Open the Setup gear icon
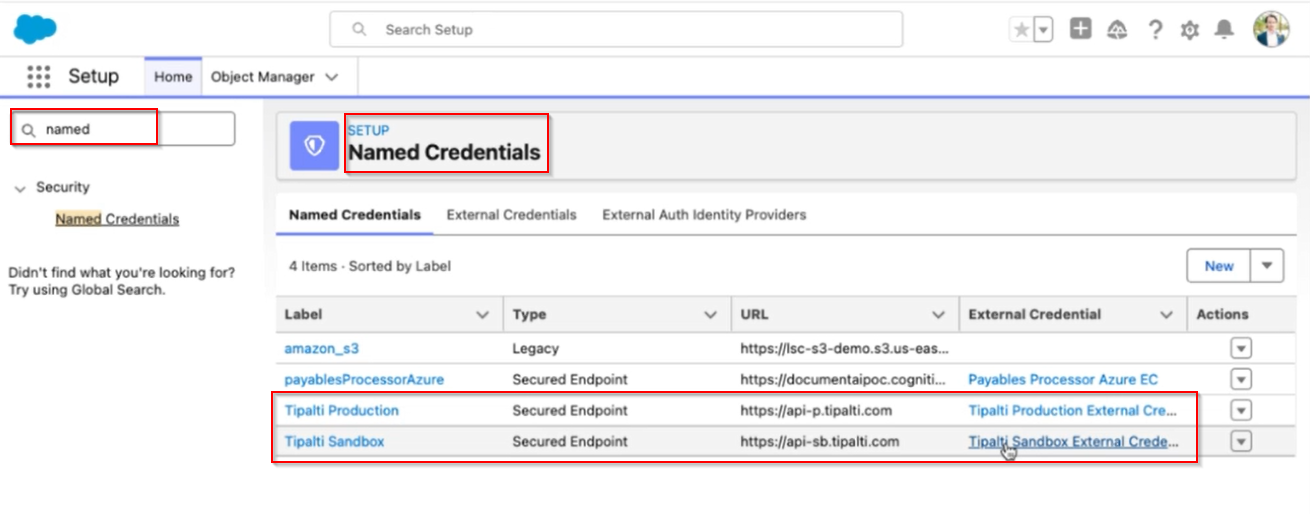The height and width of the screenshot is (514, 1310). (x=1189, y=30)
